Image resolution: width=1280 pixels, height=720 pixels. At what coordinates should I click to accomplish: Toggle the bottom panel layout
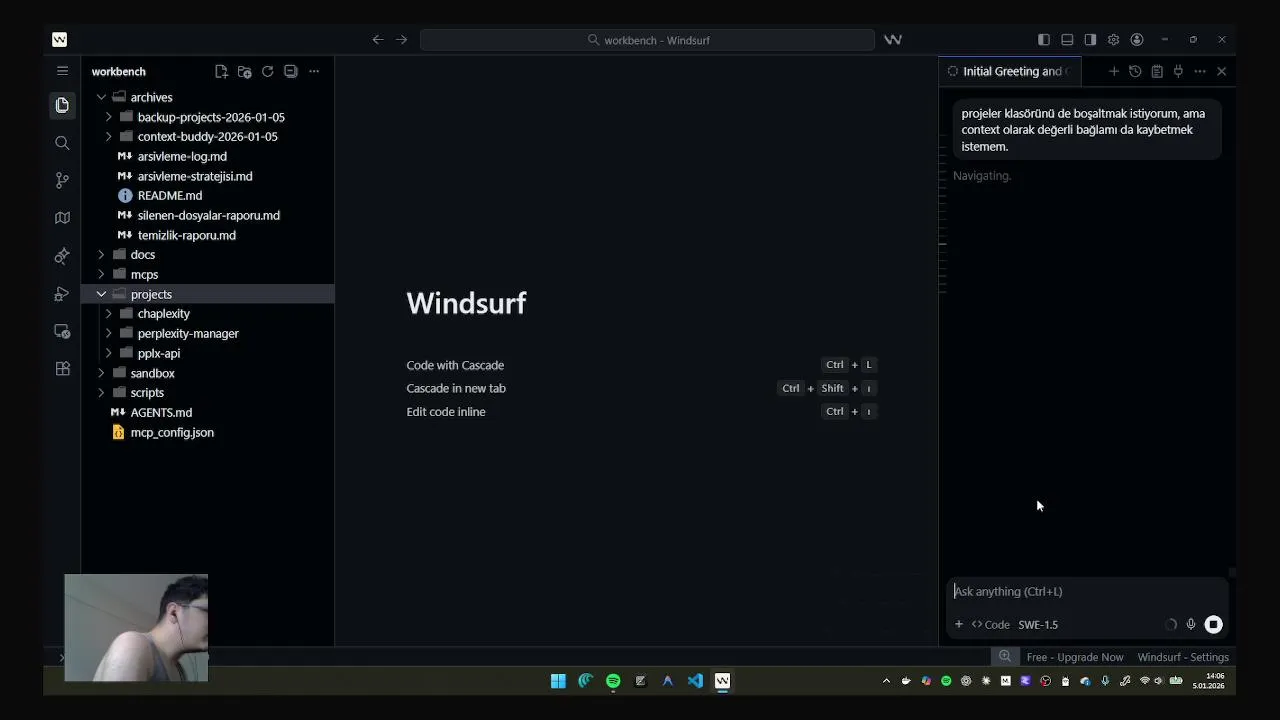1067,40
